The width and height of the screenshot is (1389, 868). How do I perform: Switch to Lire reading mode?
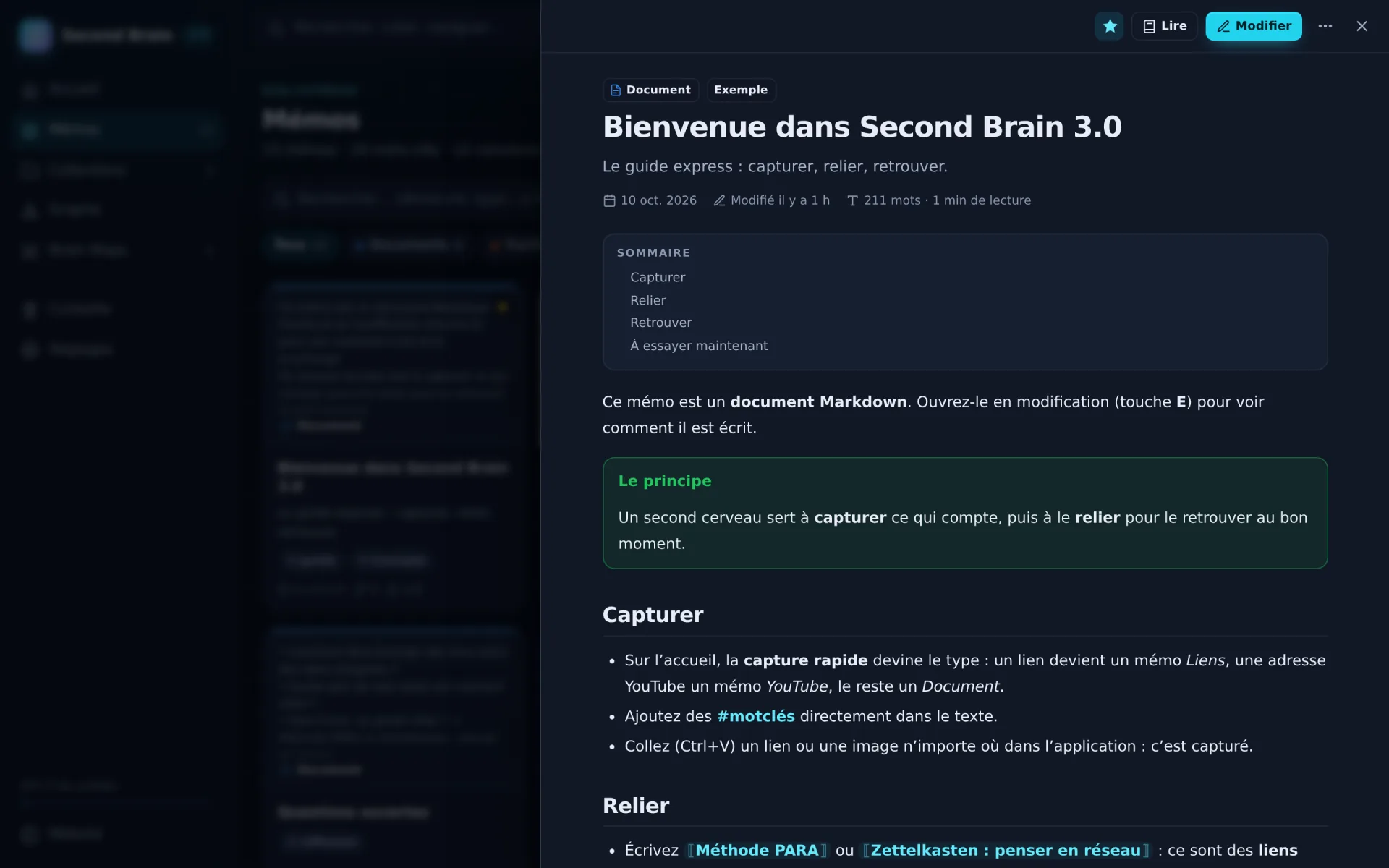click(x=1164, y=26)
